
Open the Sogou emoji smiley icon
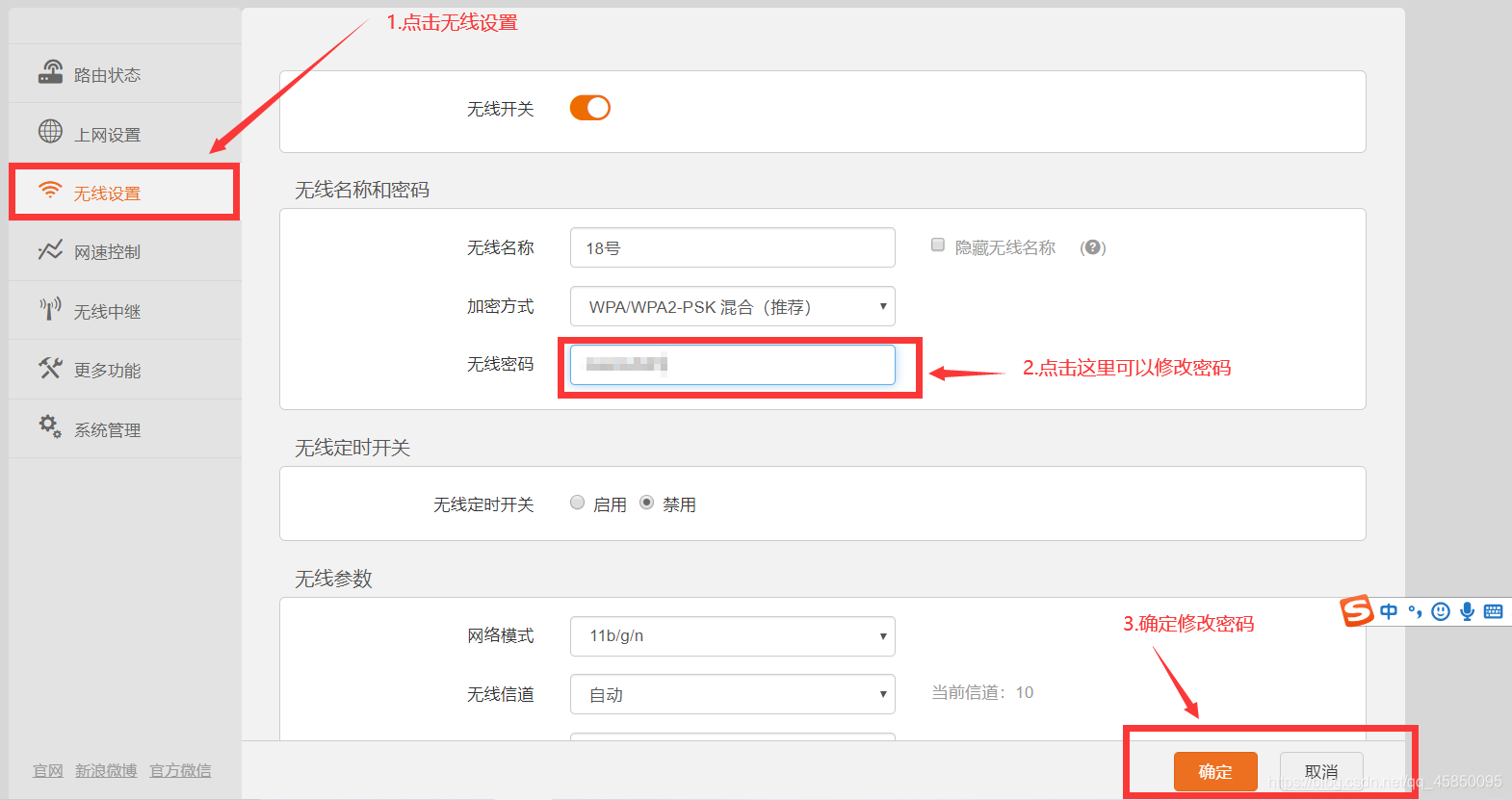click(1441, 611)
